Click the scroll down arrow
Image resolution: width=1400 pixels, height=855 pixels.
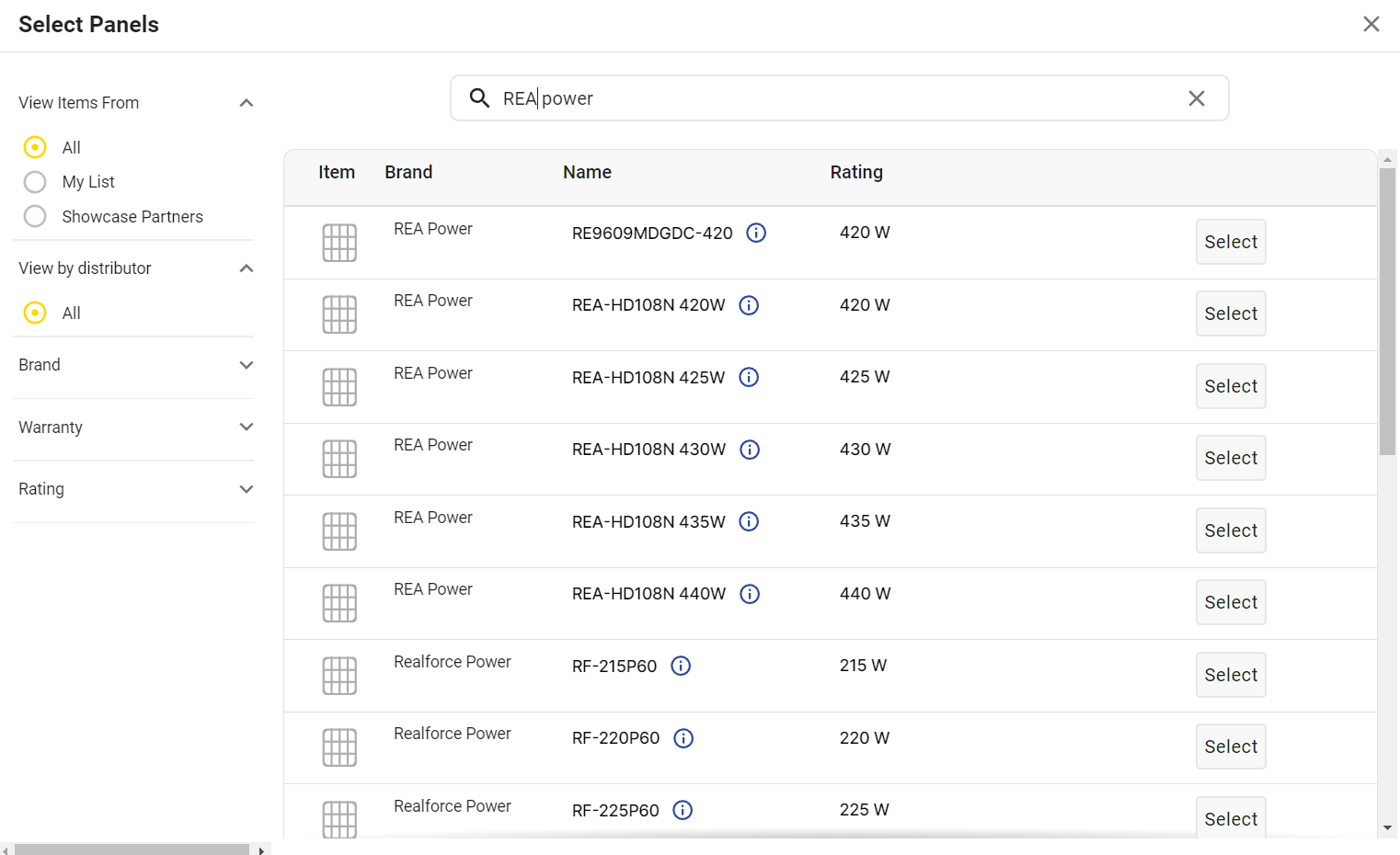coord(1387,828)
